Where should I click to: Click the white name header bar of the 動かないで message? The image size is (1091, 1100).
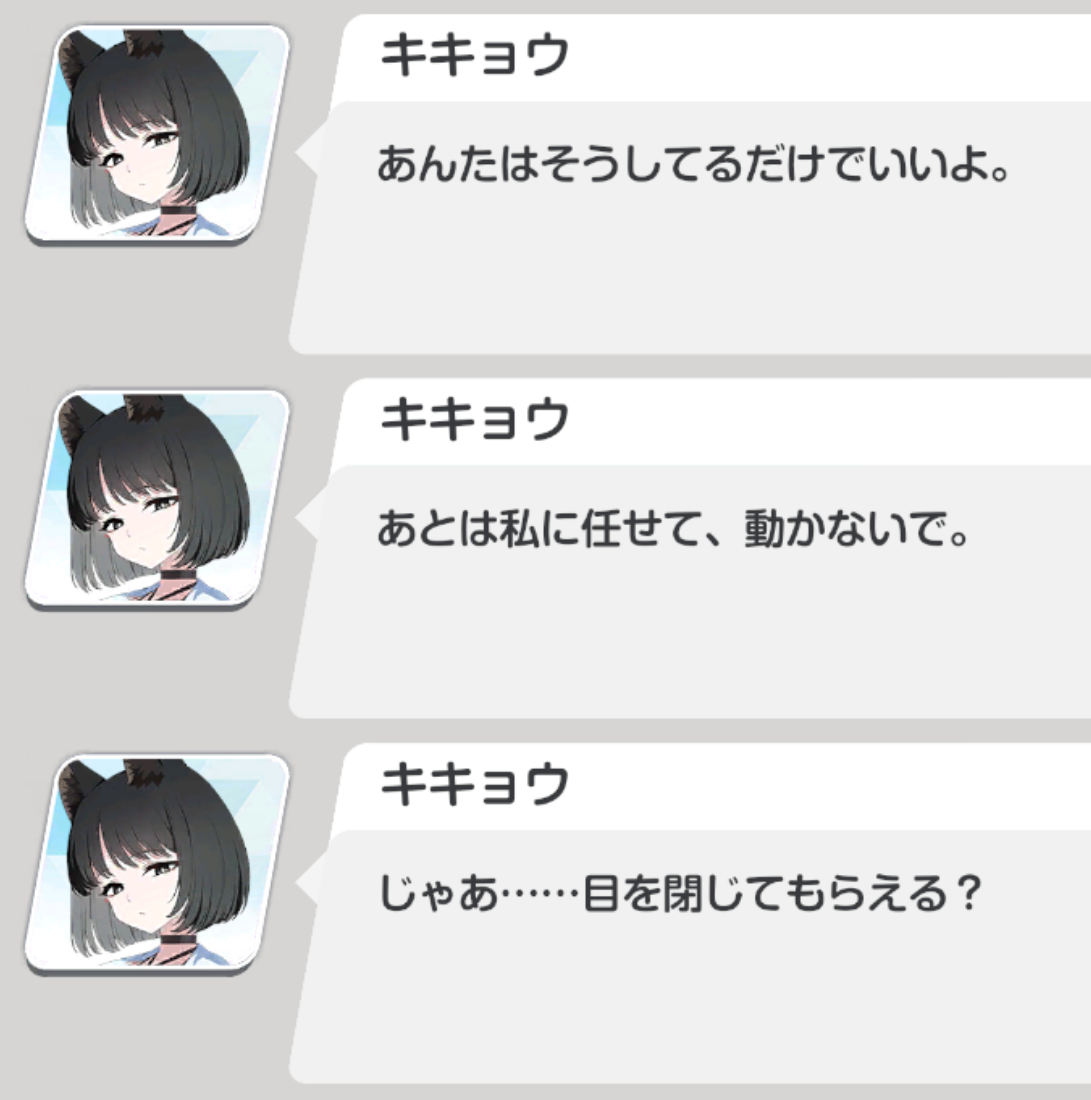coord(712,422)
